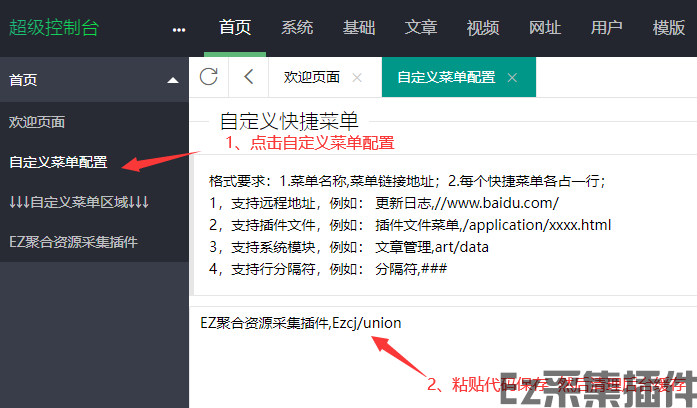The image size is (697, 408).
Task: Open the 视频 top menu
Action: [x=483, y=28]
